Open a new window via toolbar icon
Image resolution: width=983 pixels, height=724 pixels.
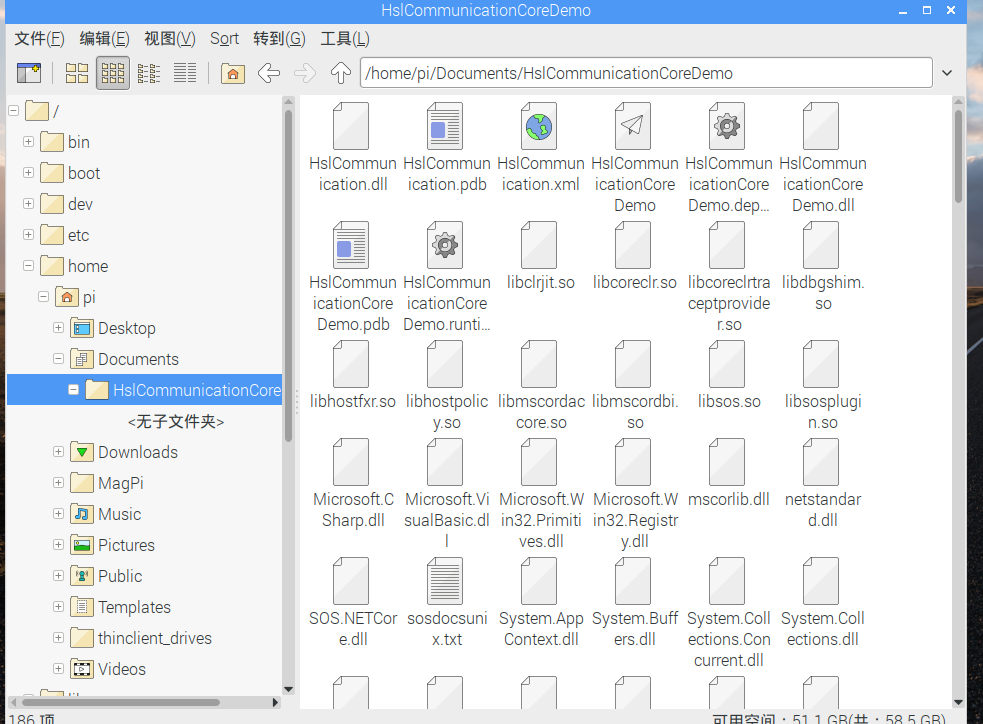coord(28,73)
